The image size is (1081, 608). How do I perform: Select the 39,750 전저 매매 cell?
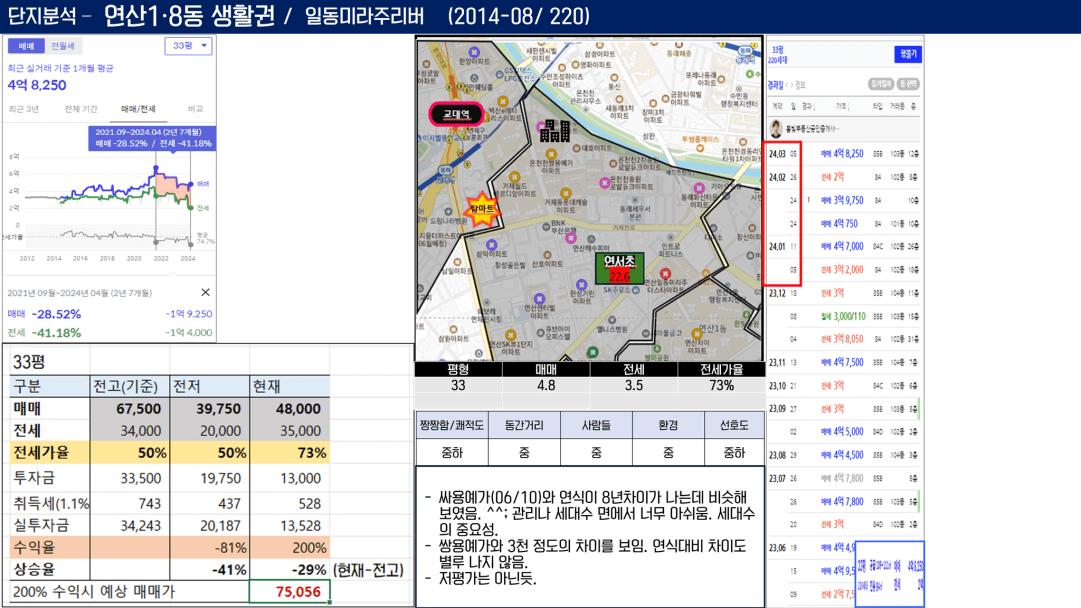pyautogui.click(x=210, y=409)
